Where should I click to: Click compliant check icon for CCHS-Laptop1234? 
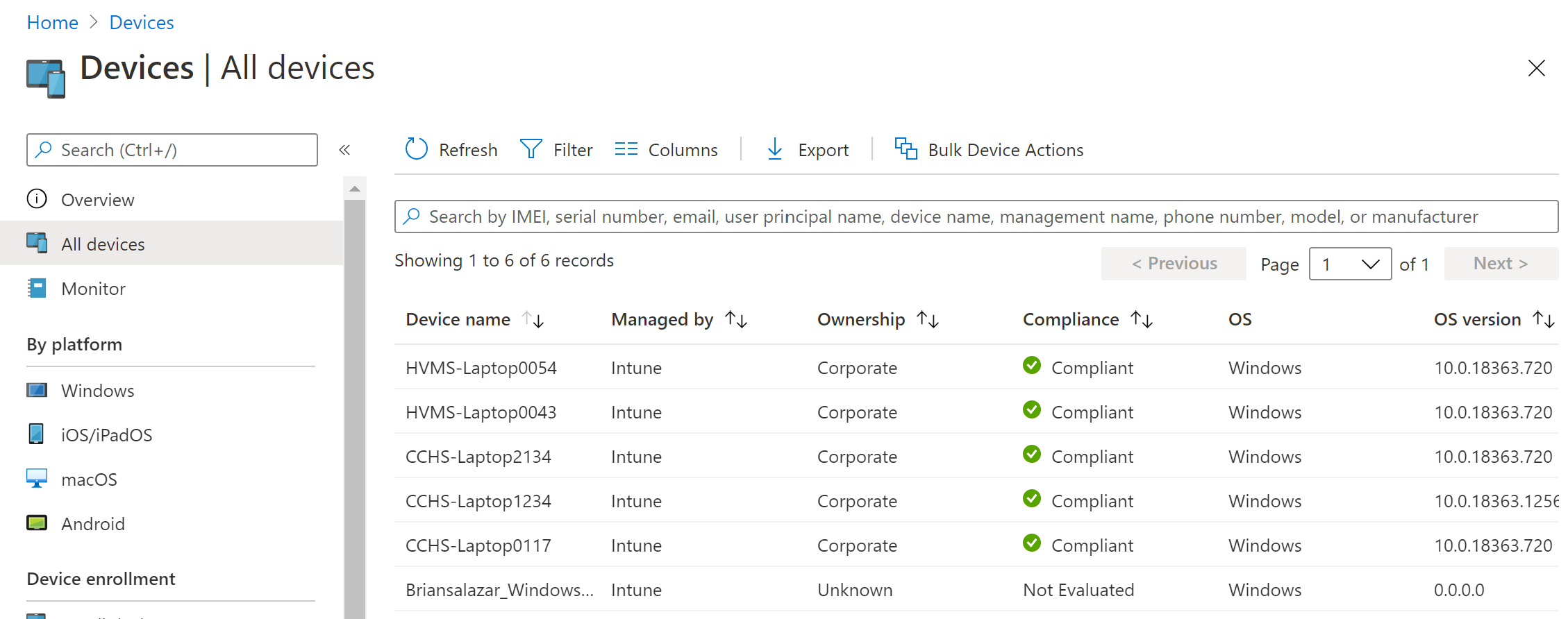tap(1032, 498)
